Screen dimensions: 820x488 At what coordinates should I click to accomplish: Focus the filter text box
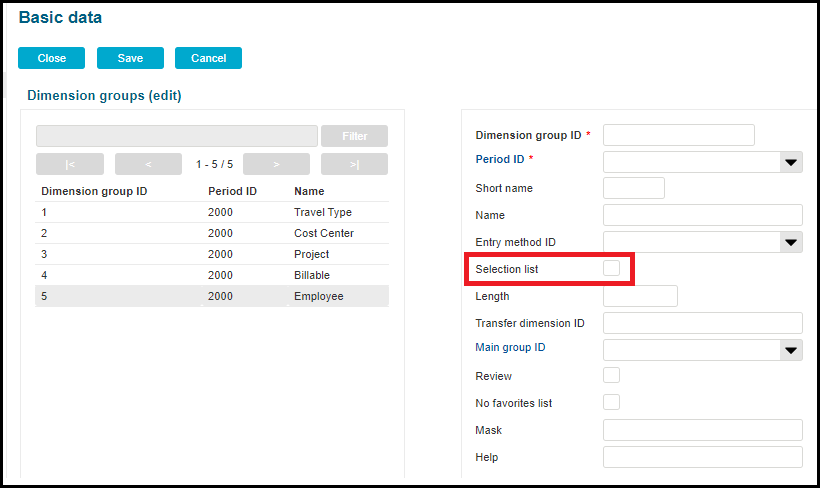coord(177,136)
